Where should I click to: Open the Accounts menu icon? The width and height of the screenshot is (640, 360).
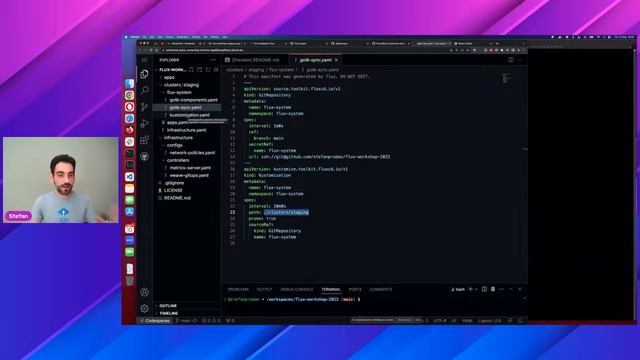[x=144, y=292]
